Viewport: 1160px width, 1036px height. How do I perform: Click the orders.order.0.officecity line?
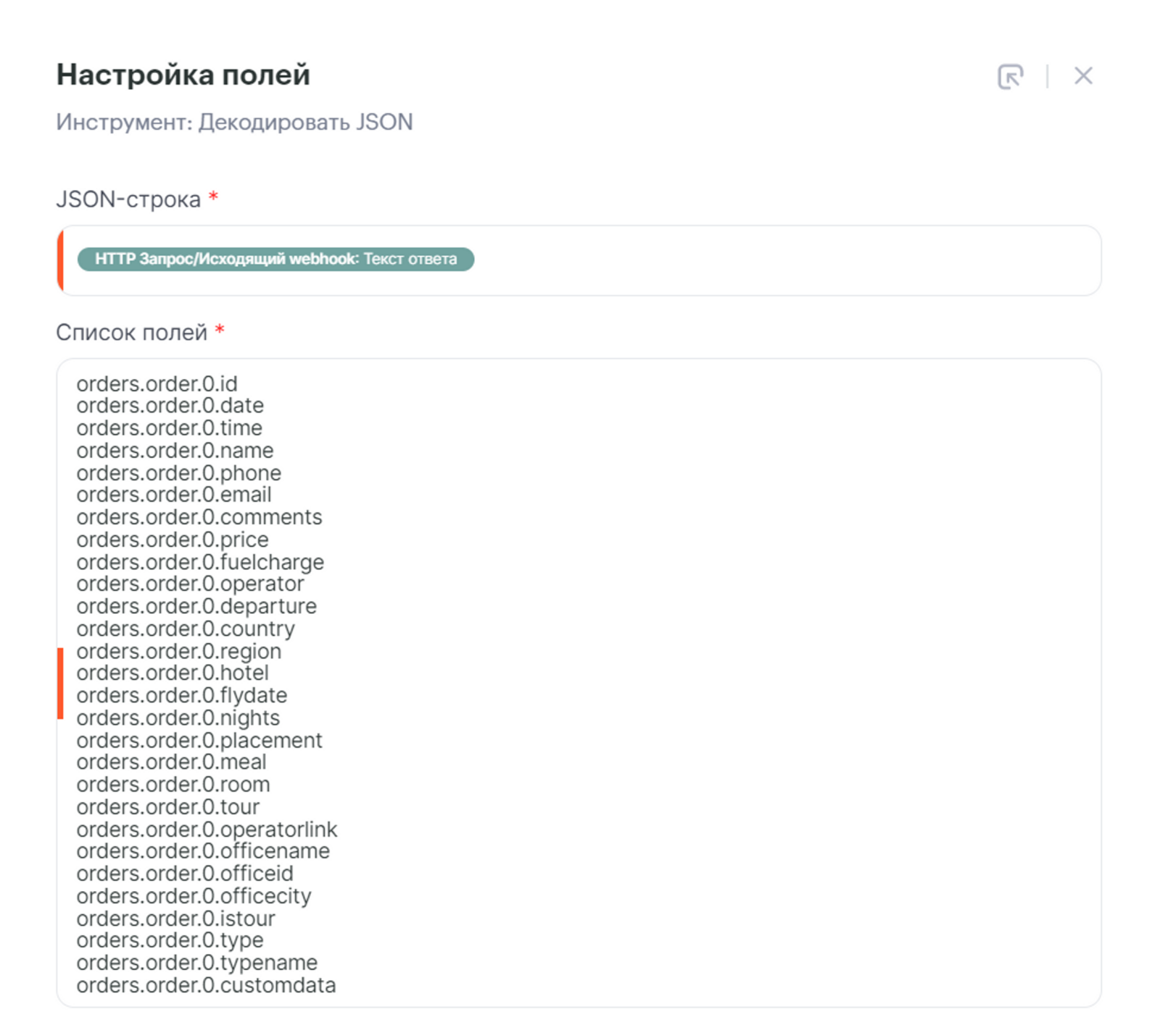click(x=194, y=896)
